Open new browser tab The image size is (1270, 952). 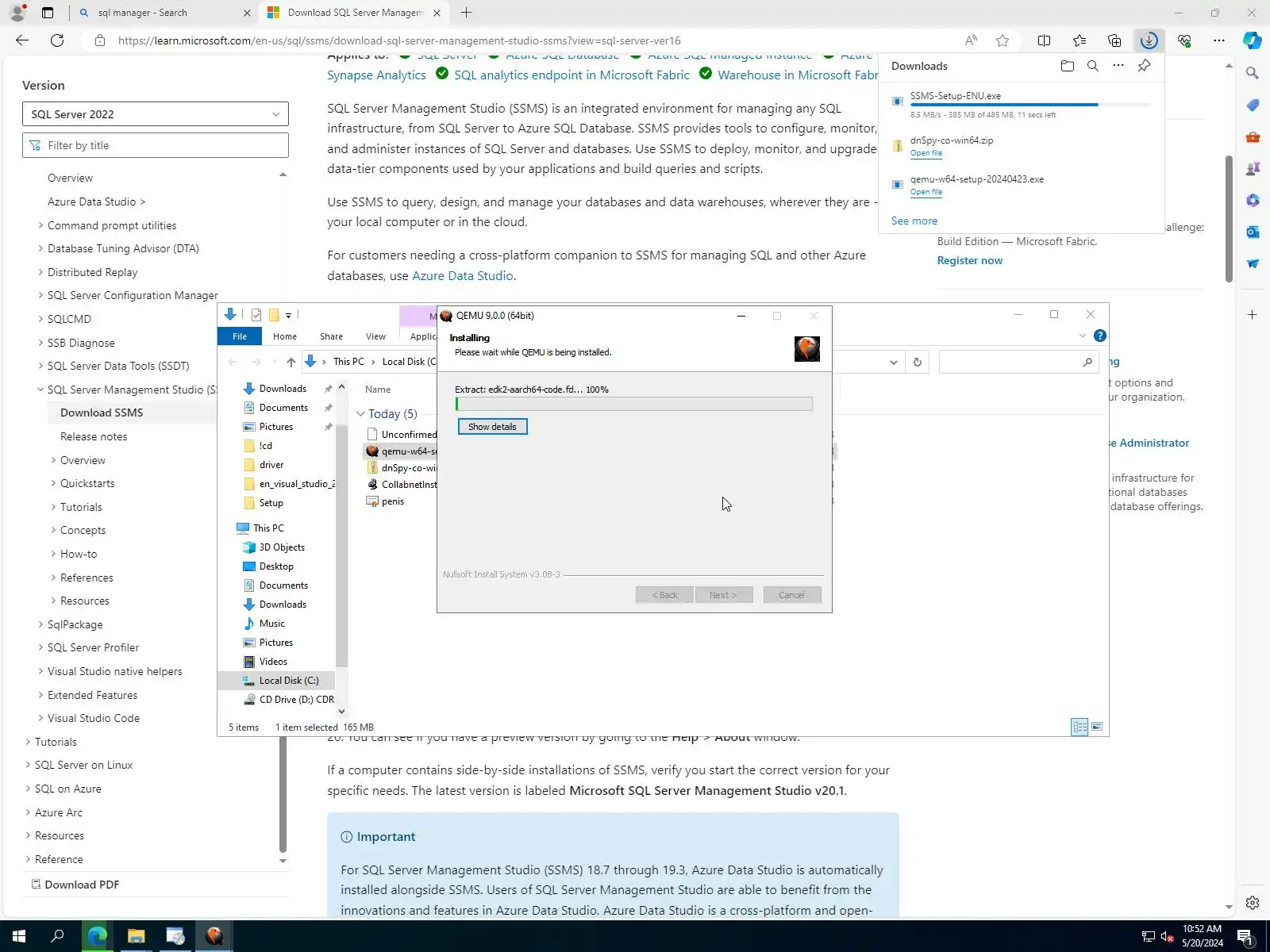pyautogui.click(x=466, y=13)
